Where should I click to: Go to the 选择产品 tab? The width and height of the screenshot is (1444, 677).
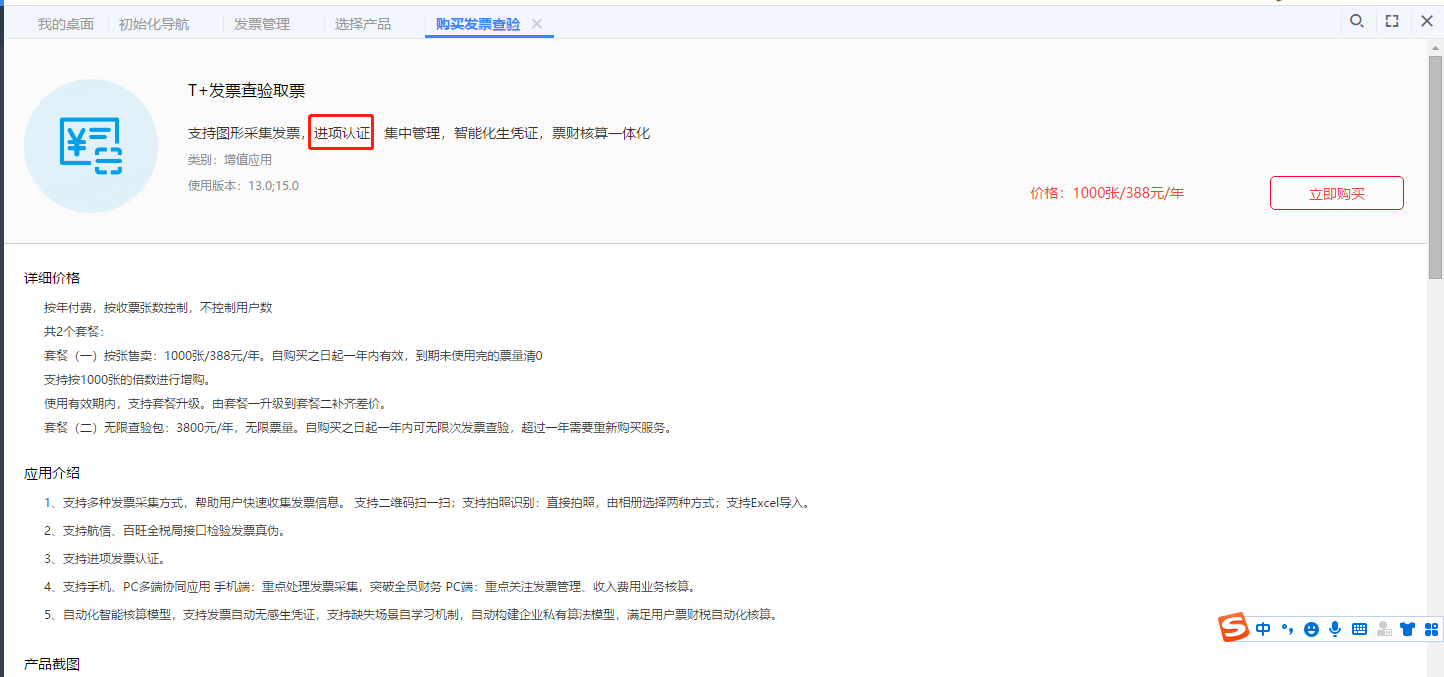(x=363, y=24)
